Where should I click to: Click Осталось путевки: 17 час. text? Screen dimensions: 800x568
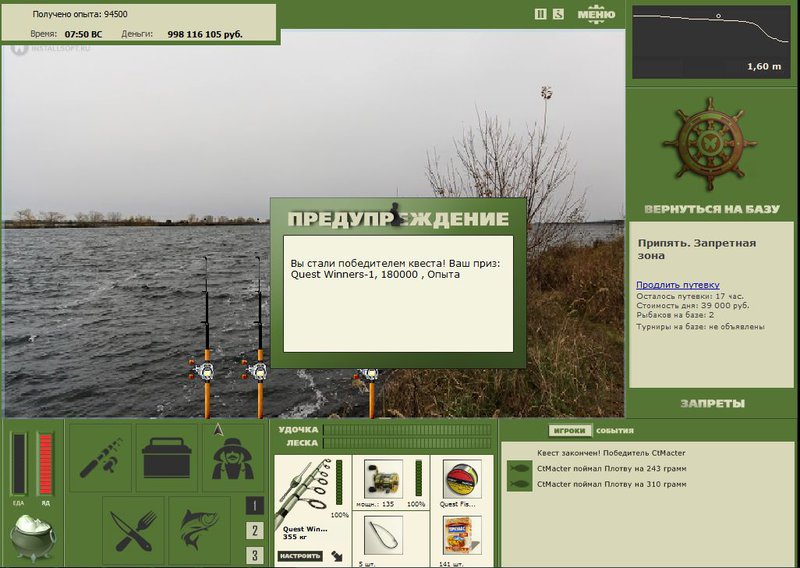[690, 296]
